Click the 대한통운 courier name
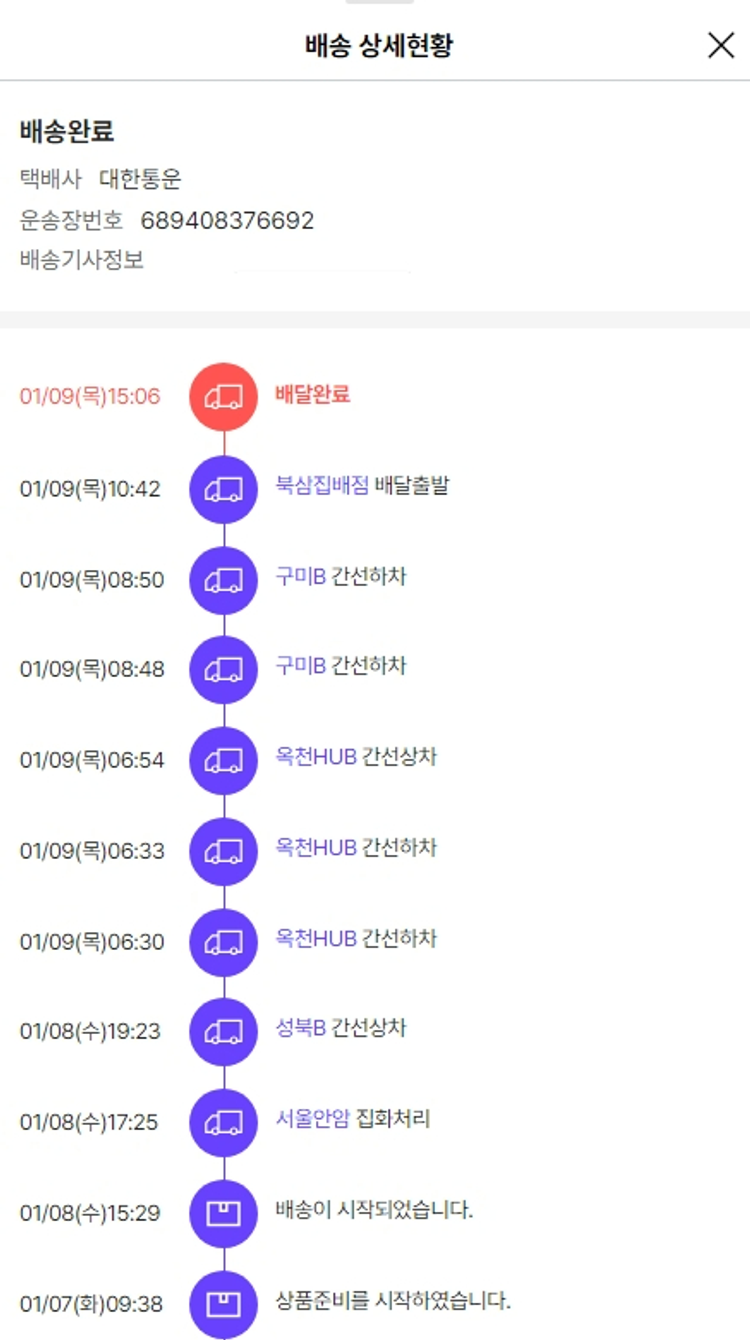The width and height of the screenshot is (750, 1340). point(140,180)
